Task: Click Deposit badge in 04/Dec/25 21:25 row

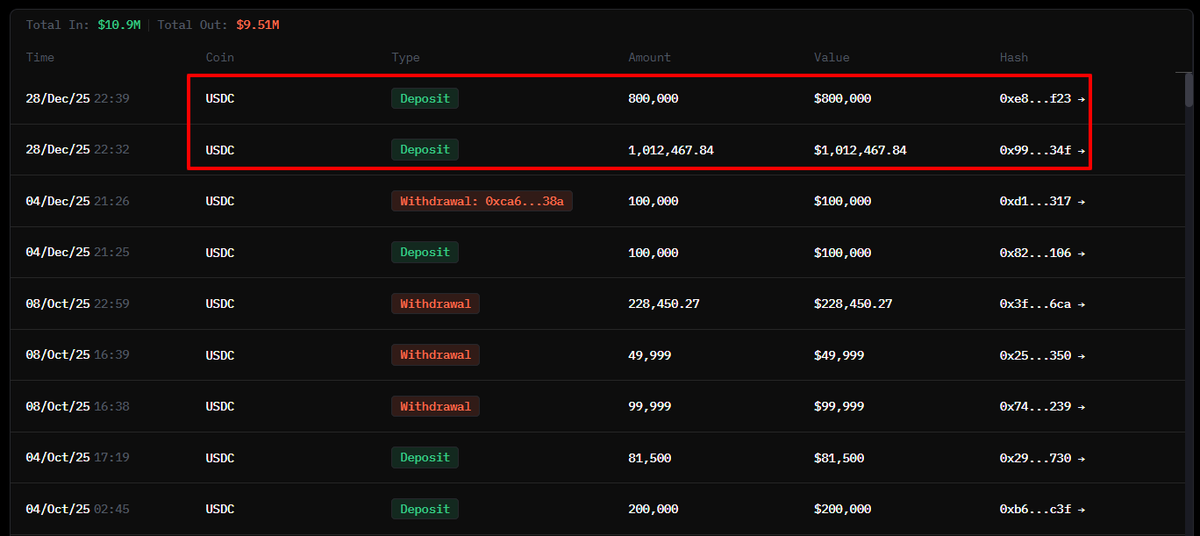Action: coord(425,252)
